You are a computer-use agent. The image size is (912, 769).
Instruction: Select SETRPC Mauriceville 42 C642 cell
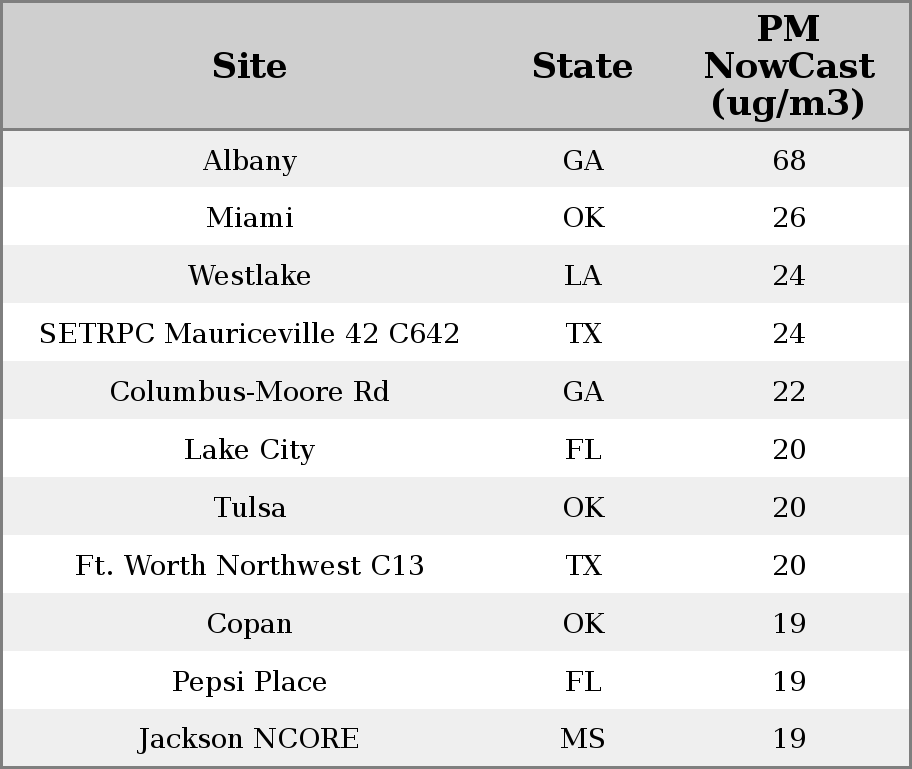[x=249, y=334]
